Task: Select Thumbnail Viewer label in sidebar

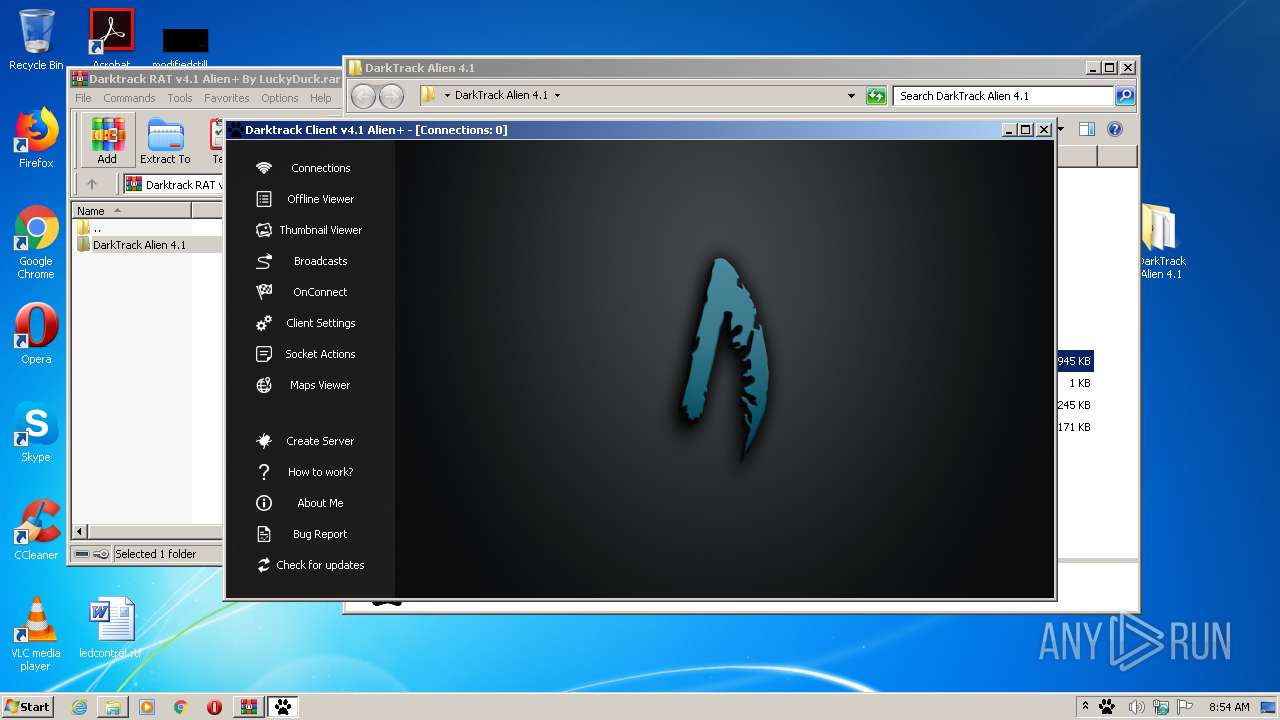Action: tap(320, 230)
